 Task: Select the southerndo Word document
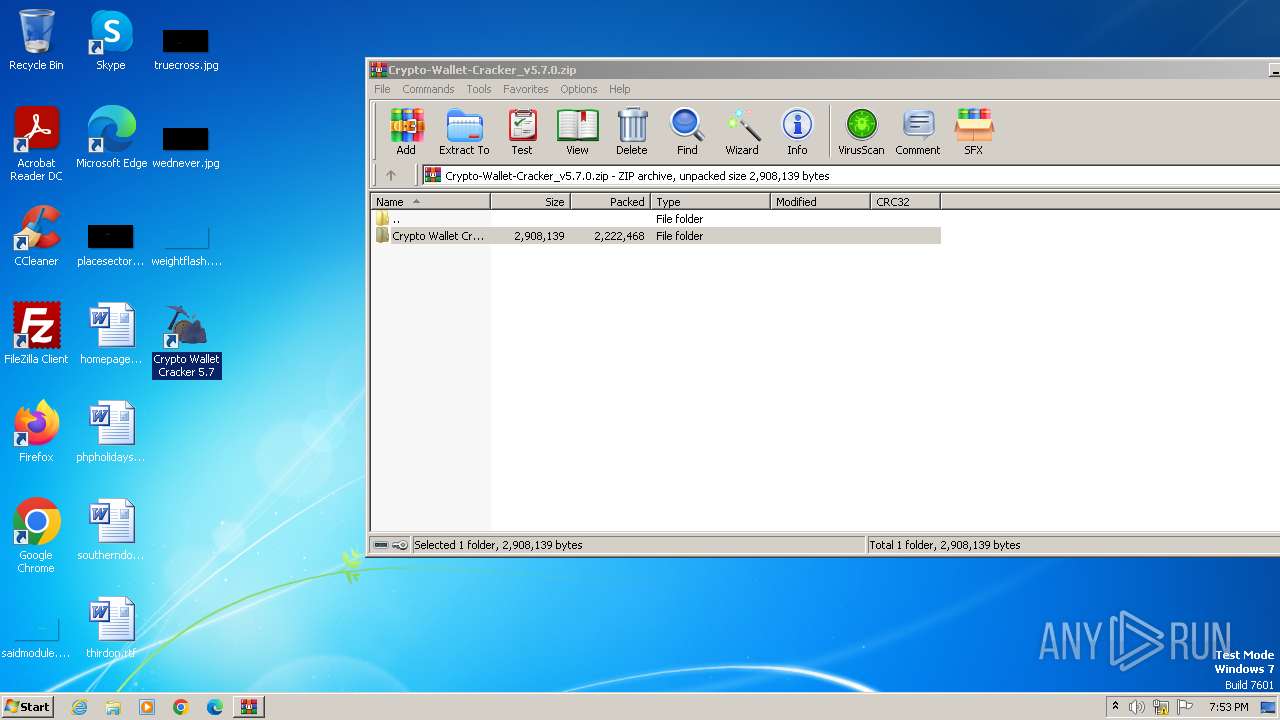(111, 530)
